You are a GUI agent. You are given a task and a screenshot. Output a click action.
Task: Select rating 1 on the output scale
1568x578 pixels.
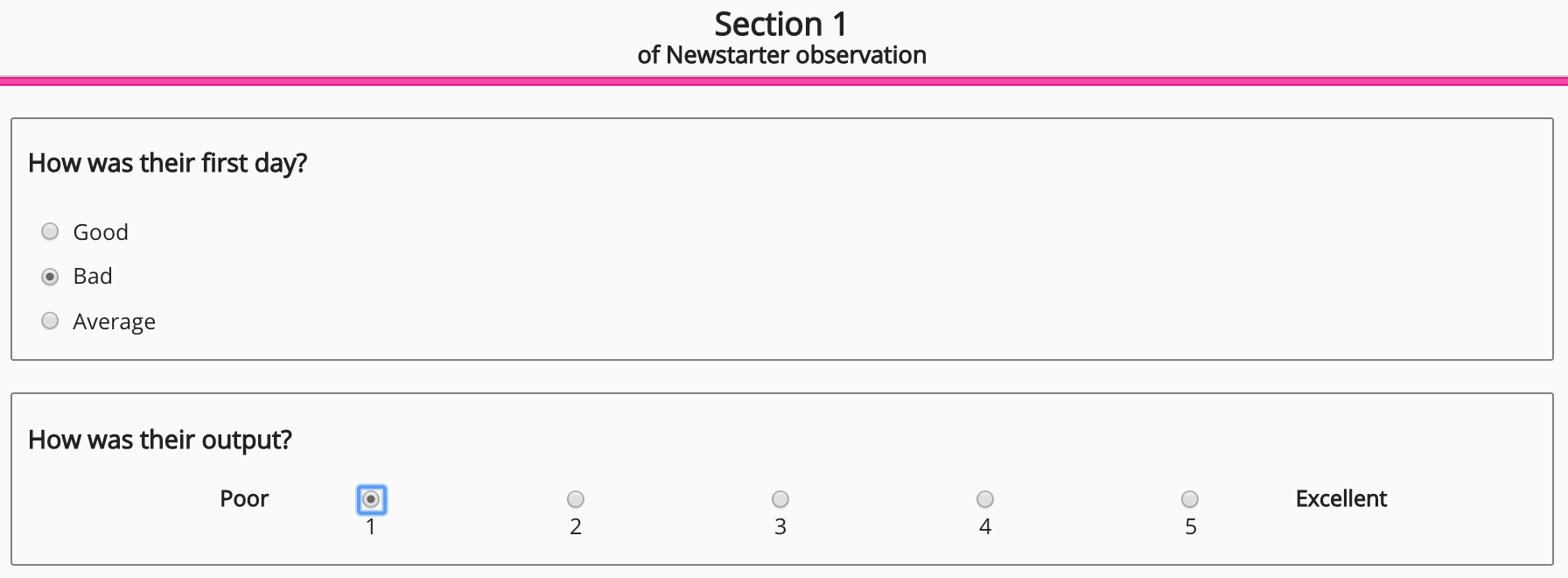click(x=370, y=499)
